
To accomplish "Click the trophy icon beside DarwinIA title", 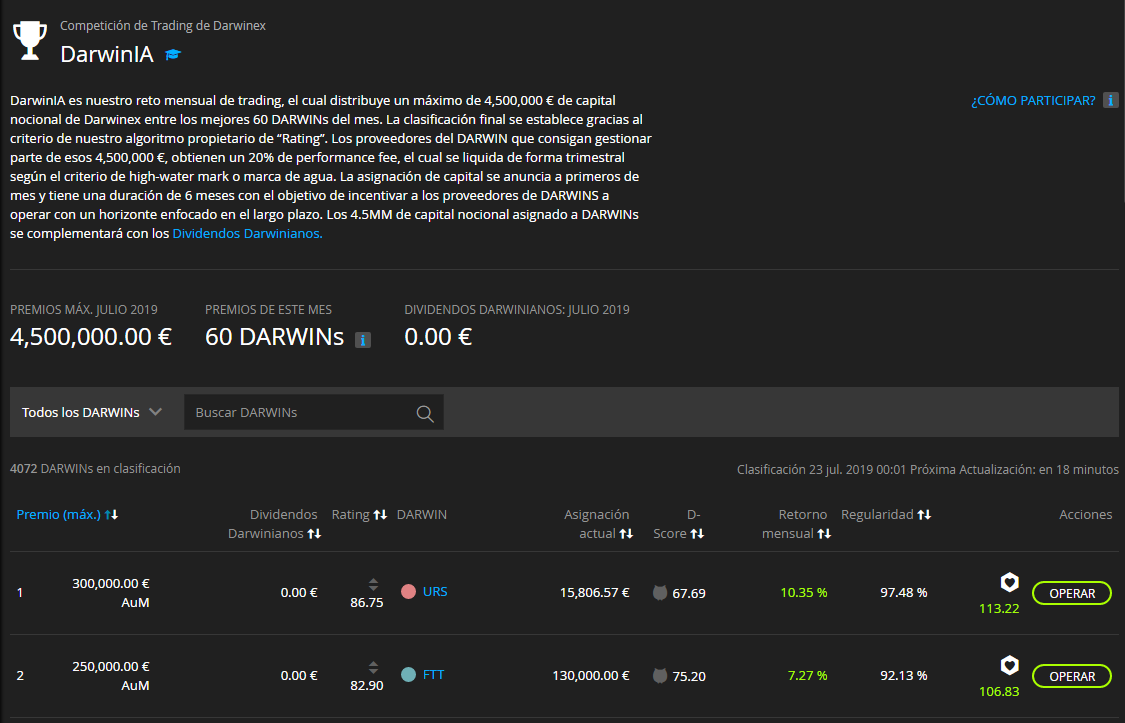I will click(x=30, y=41).
